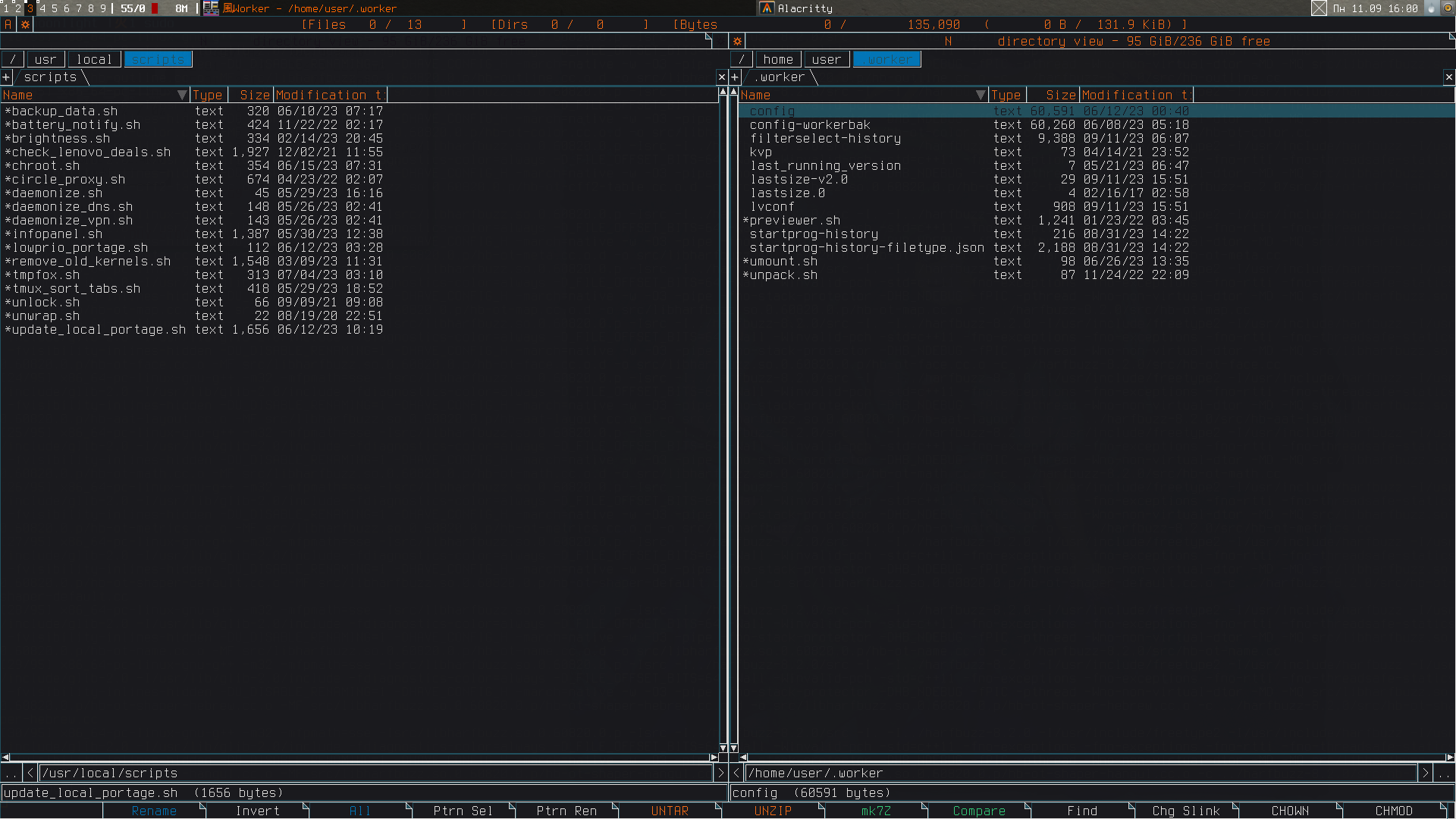This screenshot has width=1456, height=819.
Task: Go back in left panel path history
Action: tap(30, 773)
